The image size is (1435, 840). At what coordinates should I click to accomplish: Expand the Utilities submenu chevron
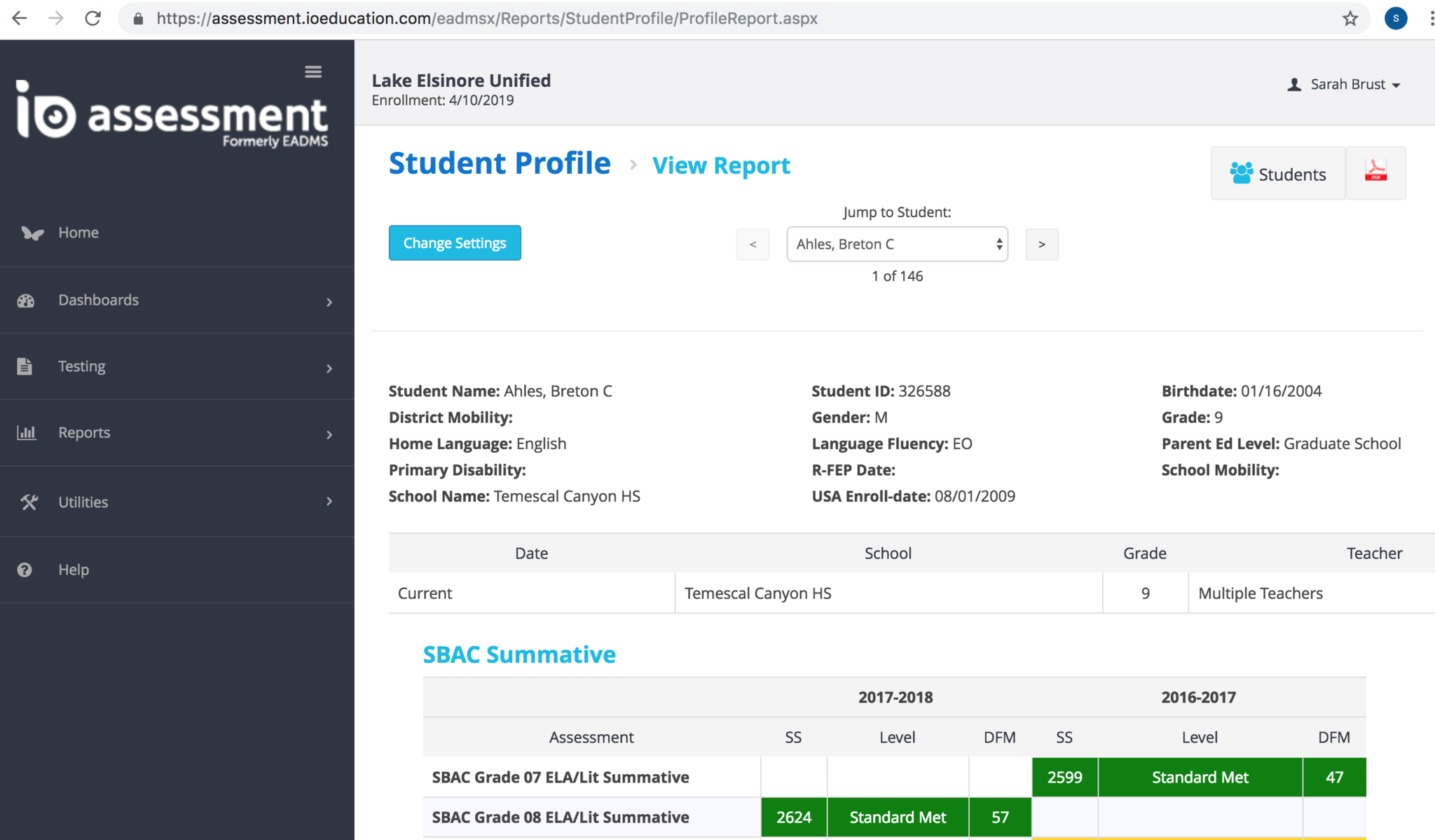click(329, 501)
